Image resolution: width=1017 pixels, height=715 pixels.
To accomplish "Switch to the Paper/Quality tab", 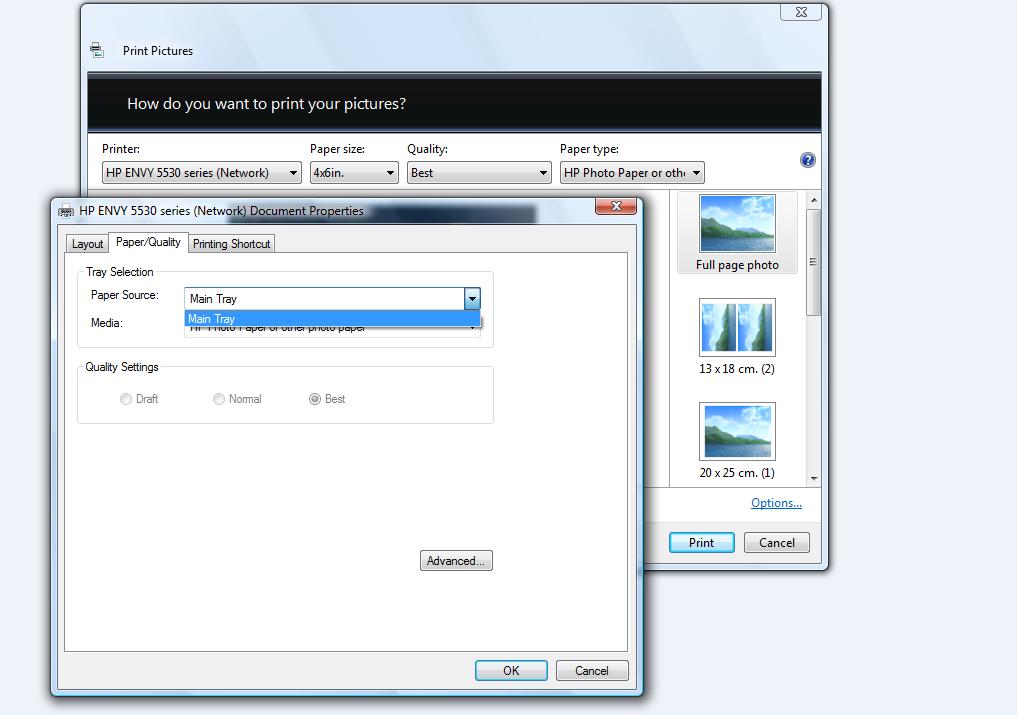I will coord(148,242).
